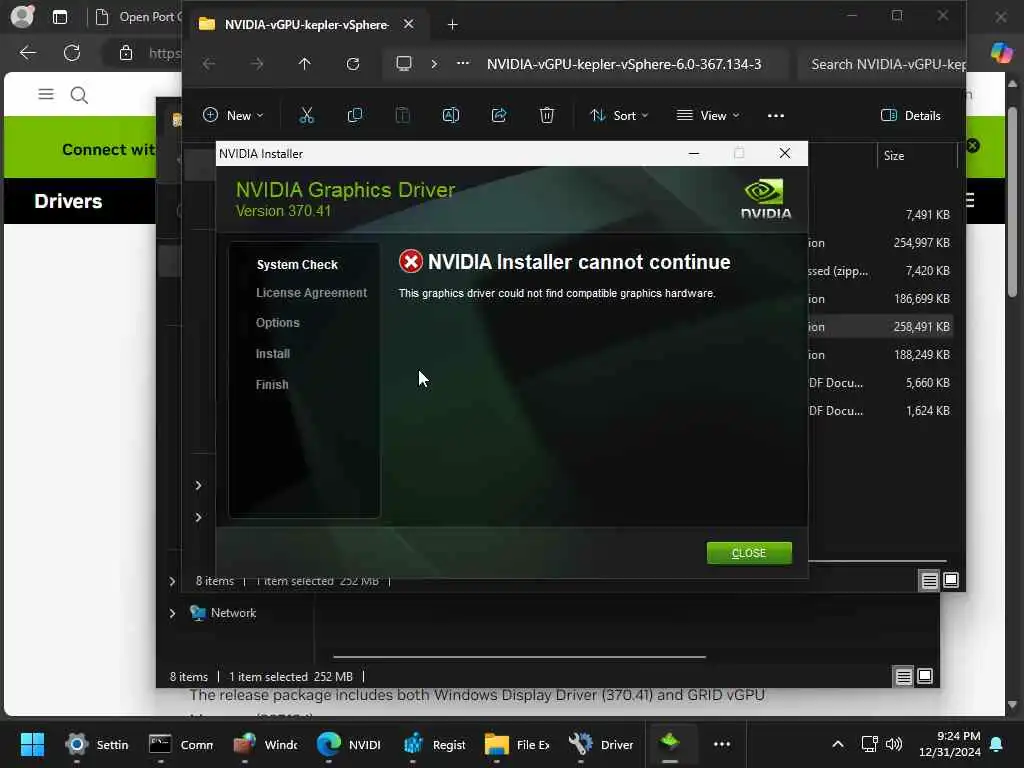Click the Rename icon in Explorer toolbar
This screenshot has height=768, width=1024.
click(451, 116)
